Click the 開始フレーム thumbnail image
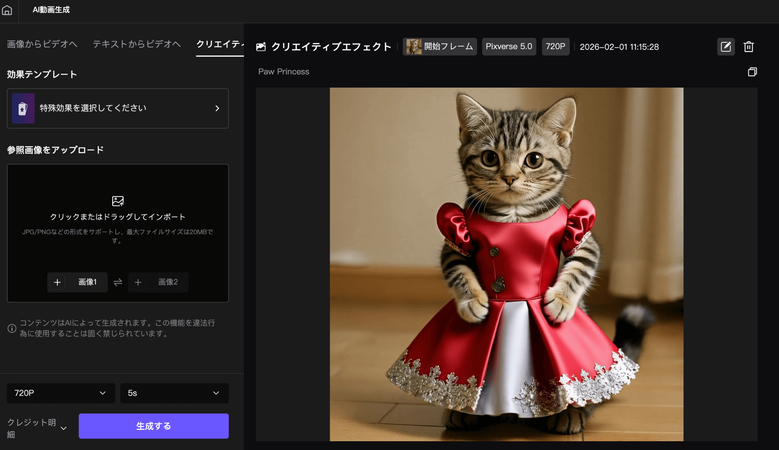The image size is (779, 450). 413,47
